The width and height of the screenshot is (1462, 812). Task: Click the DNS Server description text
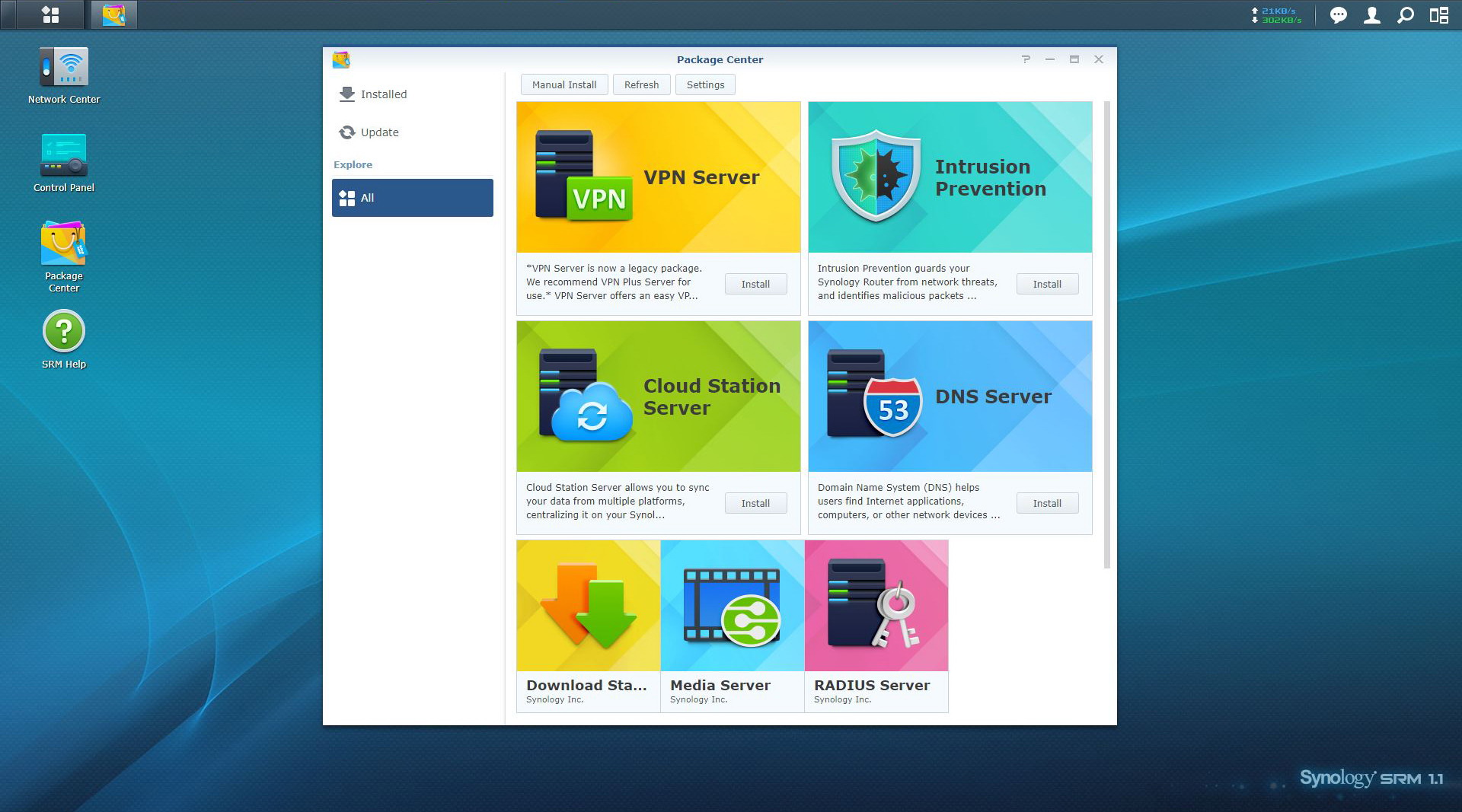tap(909, 501)
